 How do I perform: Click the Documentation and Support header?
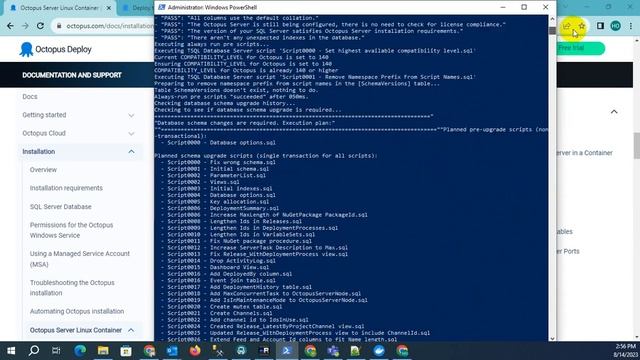pyautogui.click(x=72, y=75)
